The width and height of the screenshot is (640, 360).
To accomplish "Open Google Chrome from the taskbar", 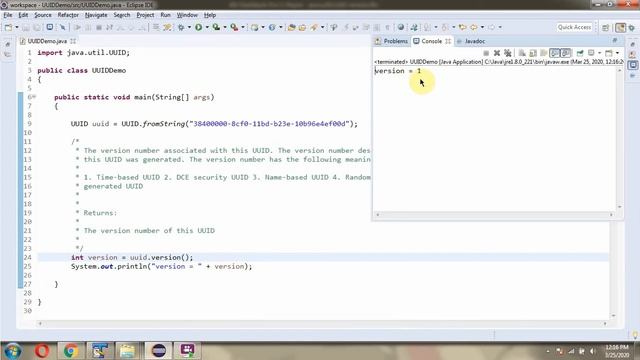I will point(71,351).
